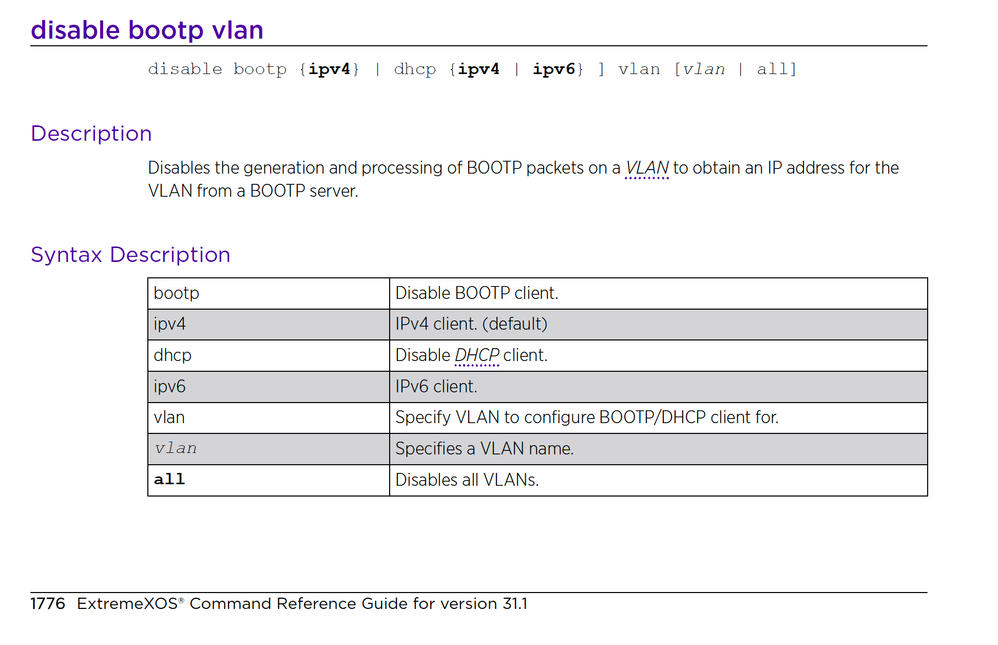Select the 'Description' section heading

click(91, 134)
